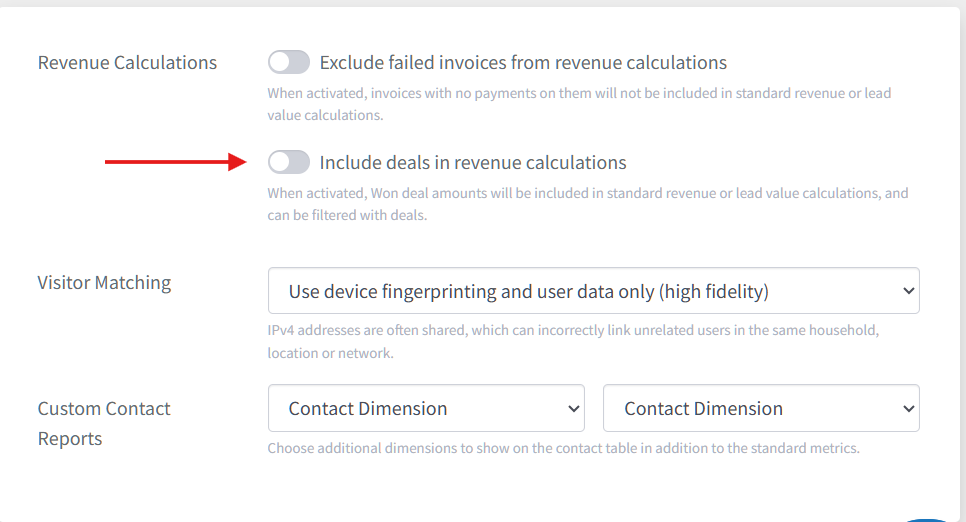Click the 'Exclude failed invoices from revenue calculations' label
This screenshot has width=966, height=522.
tap(523, 62)
